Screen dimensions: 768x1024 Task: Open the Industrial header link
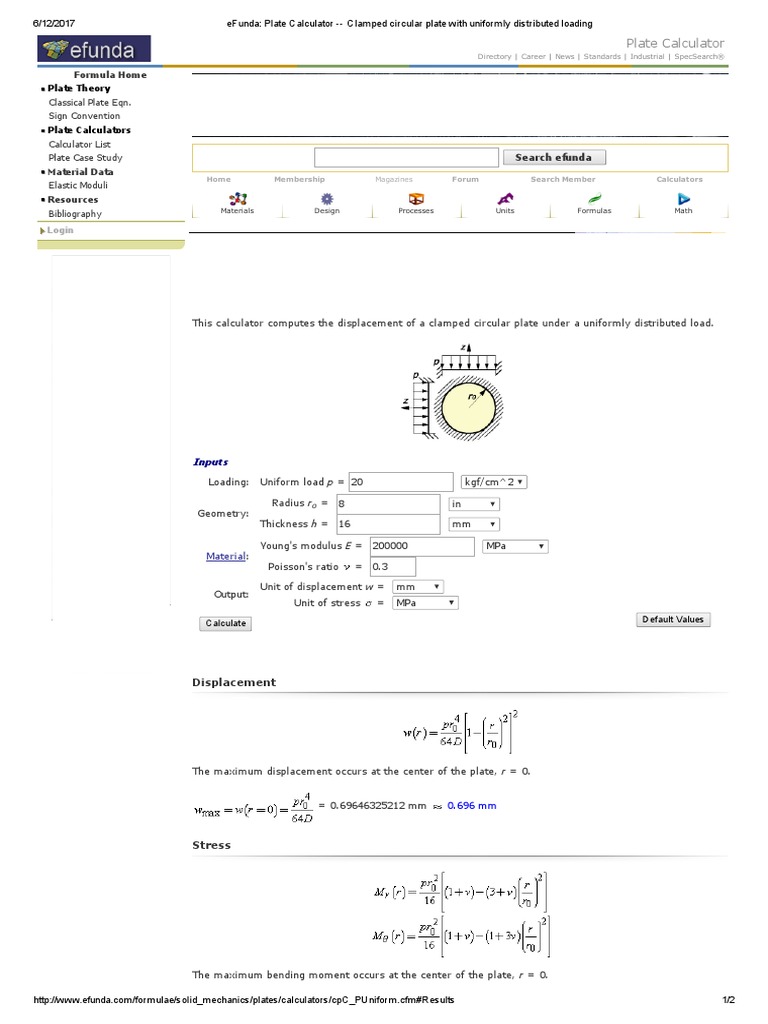coord(647,57)
